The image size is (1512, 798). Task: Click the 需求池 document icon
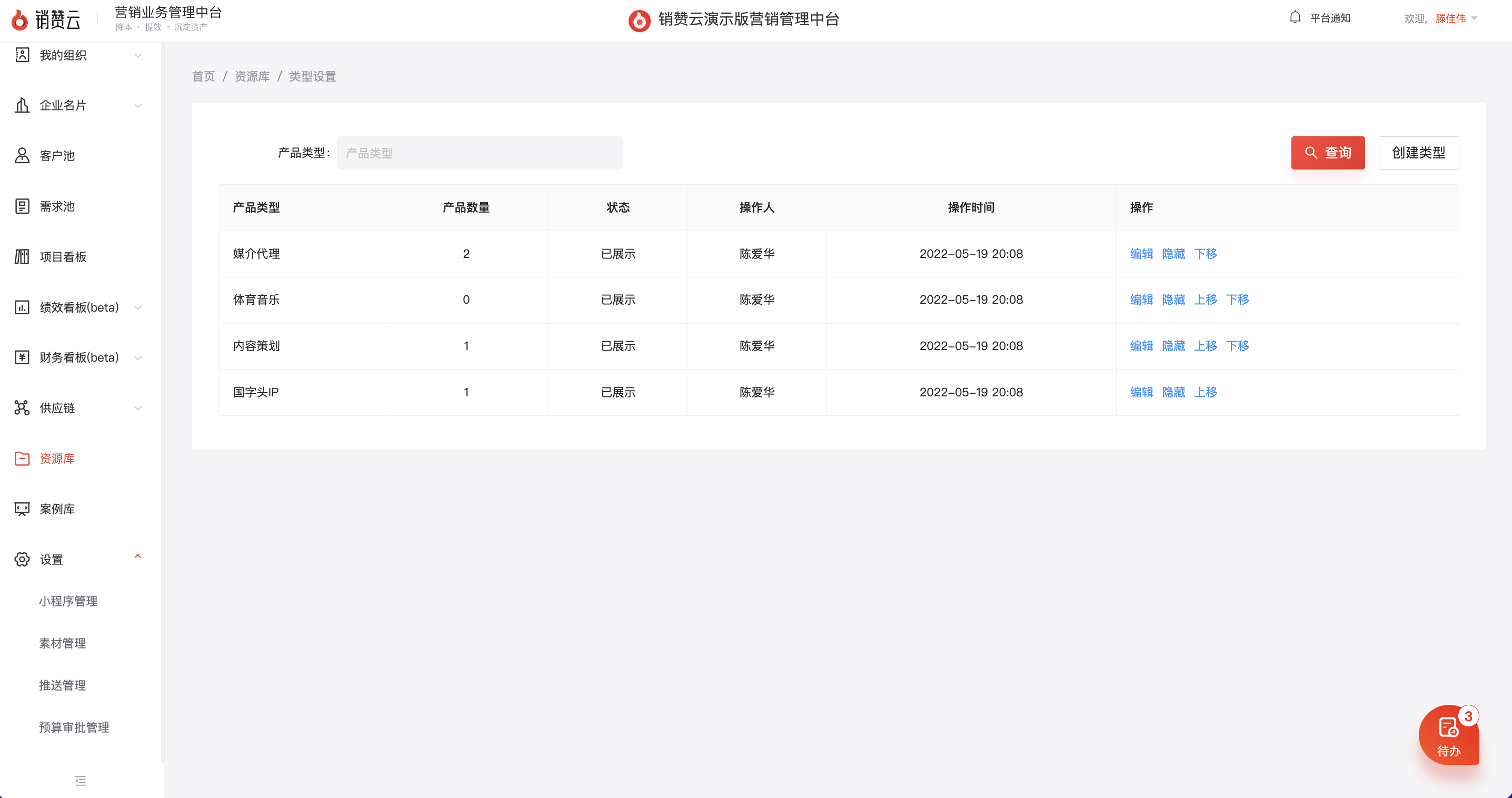(x=22, y=206)
